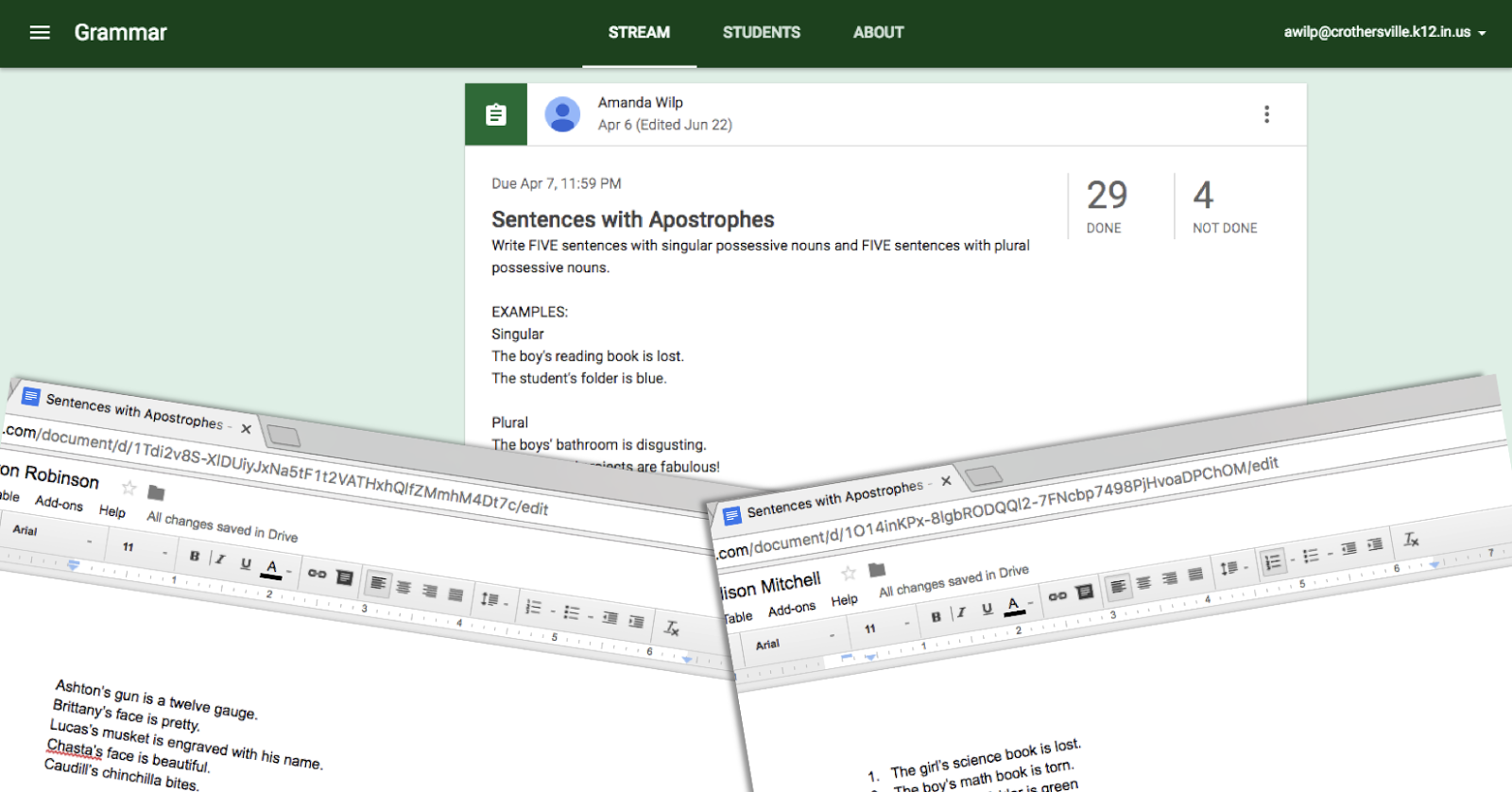
Task: Click Insert link icon in Mitchell's document
Action: (1057, 595)
